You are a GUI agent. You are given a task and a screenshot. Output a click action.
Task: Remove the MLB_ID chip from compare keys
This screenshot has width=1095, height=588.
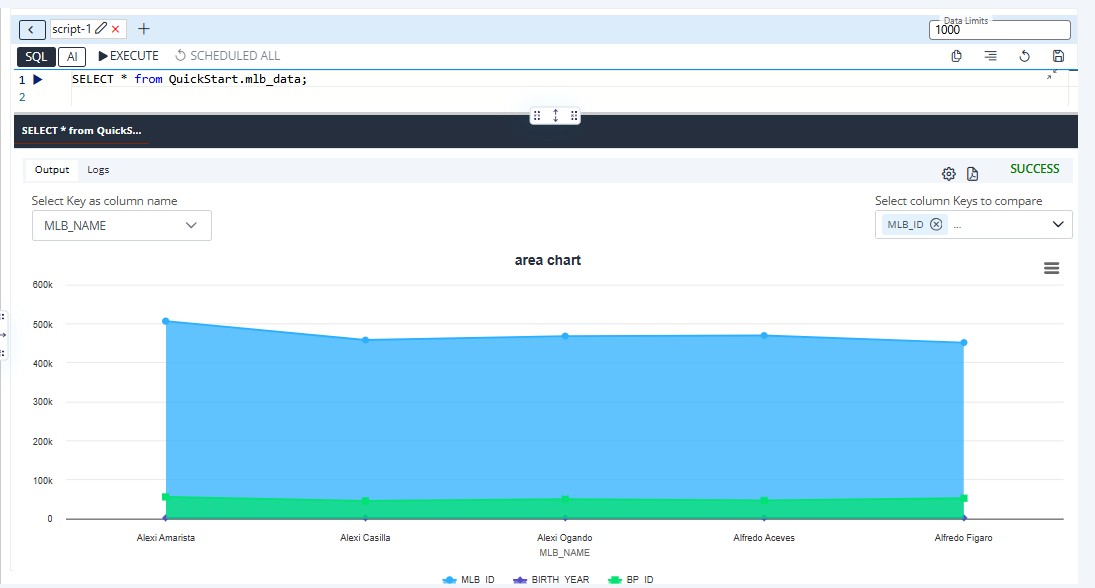(936, 224)
